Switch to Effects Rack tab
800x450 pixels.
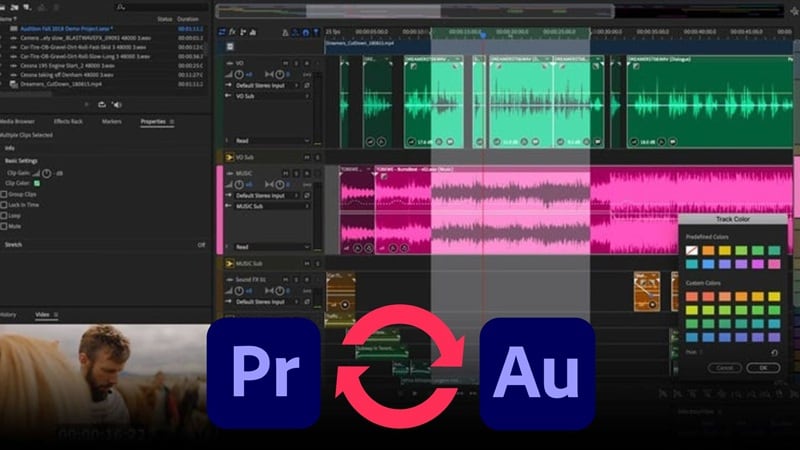(68, 121)
